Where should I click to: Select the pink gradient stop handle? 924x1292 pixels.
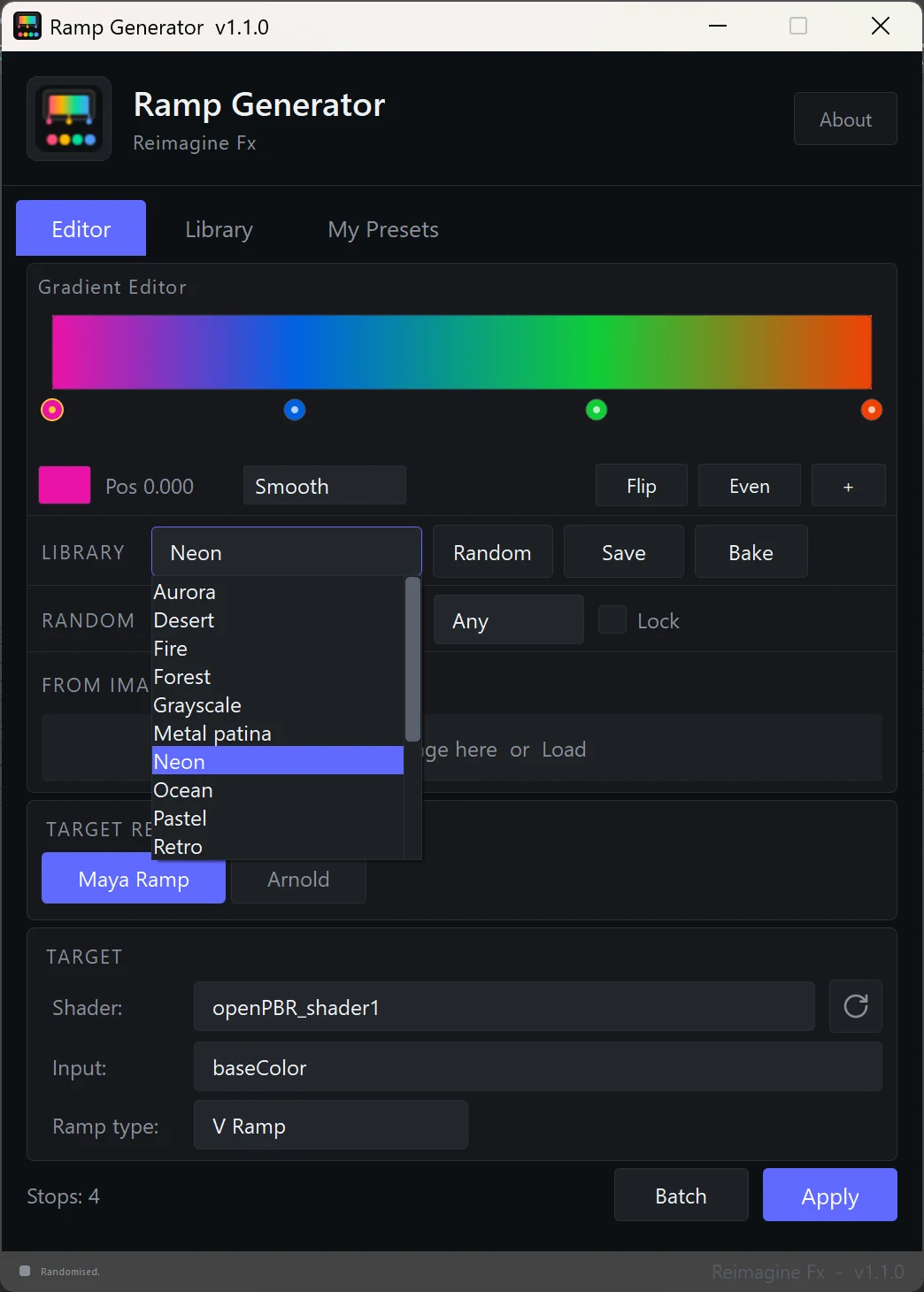[x=52, y=410]
